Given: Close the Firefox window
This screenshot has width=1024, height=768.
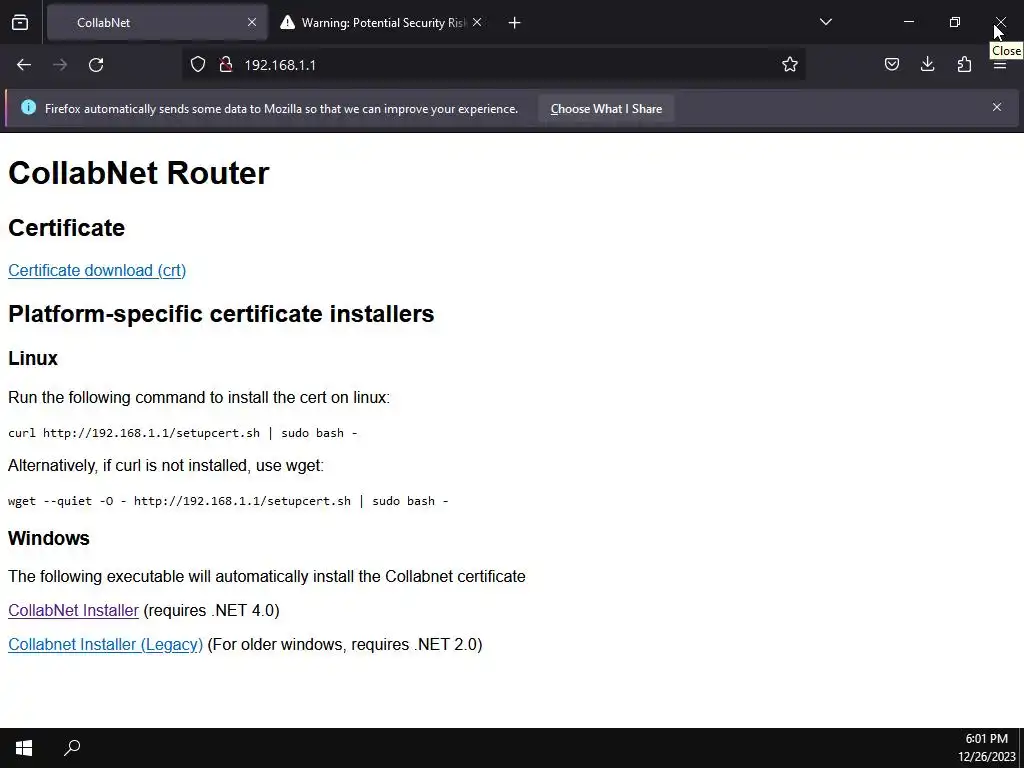Looking at the screenshot, I should (1000, 22).
